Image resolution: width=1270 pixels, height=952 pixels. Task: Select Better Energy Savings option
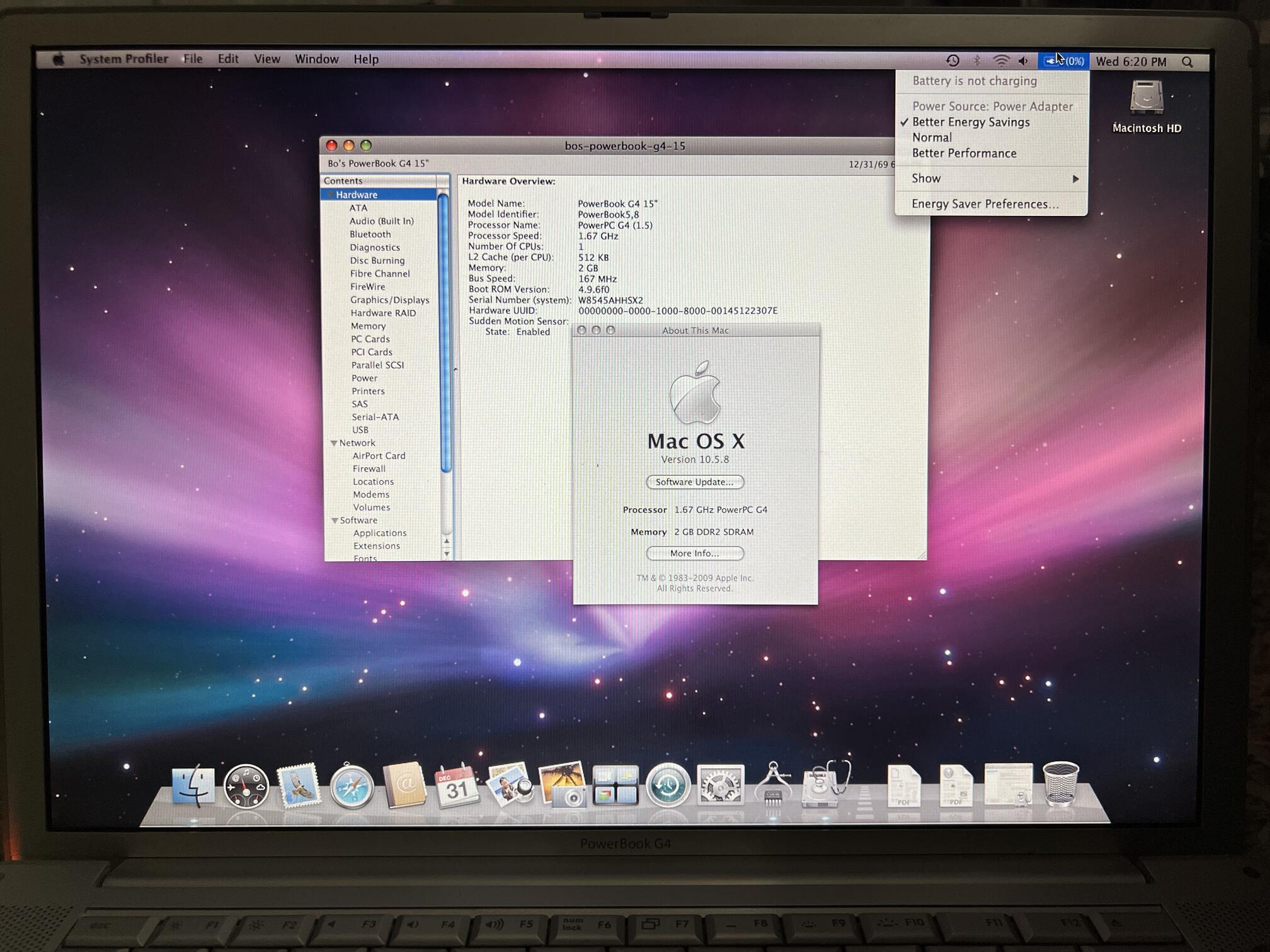point(971,122)
